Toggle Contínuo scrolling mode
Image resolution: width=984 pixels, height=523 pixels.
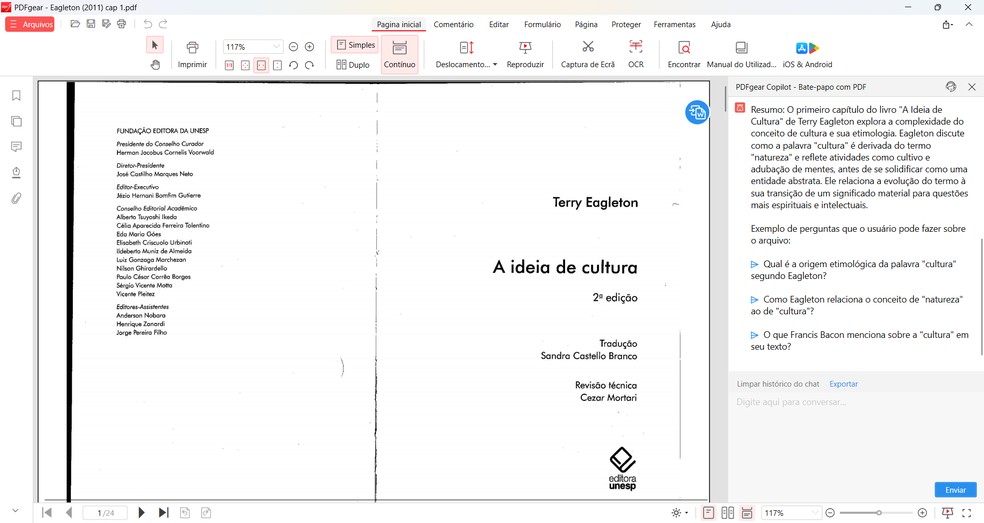399,55
